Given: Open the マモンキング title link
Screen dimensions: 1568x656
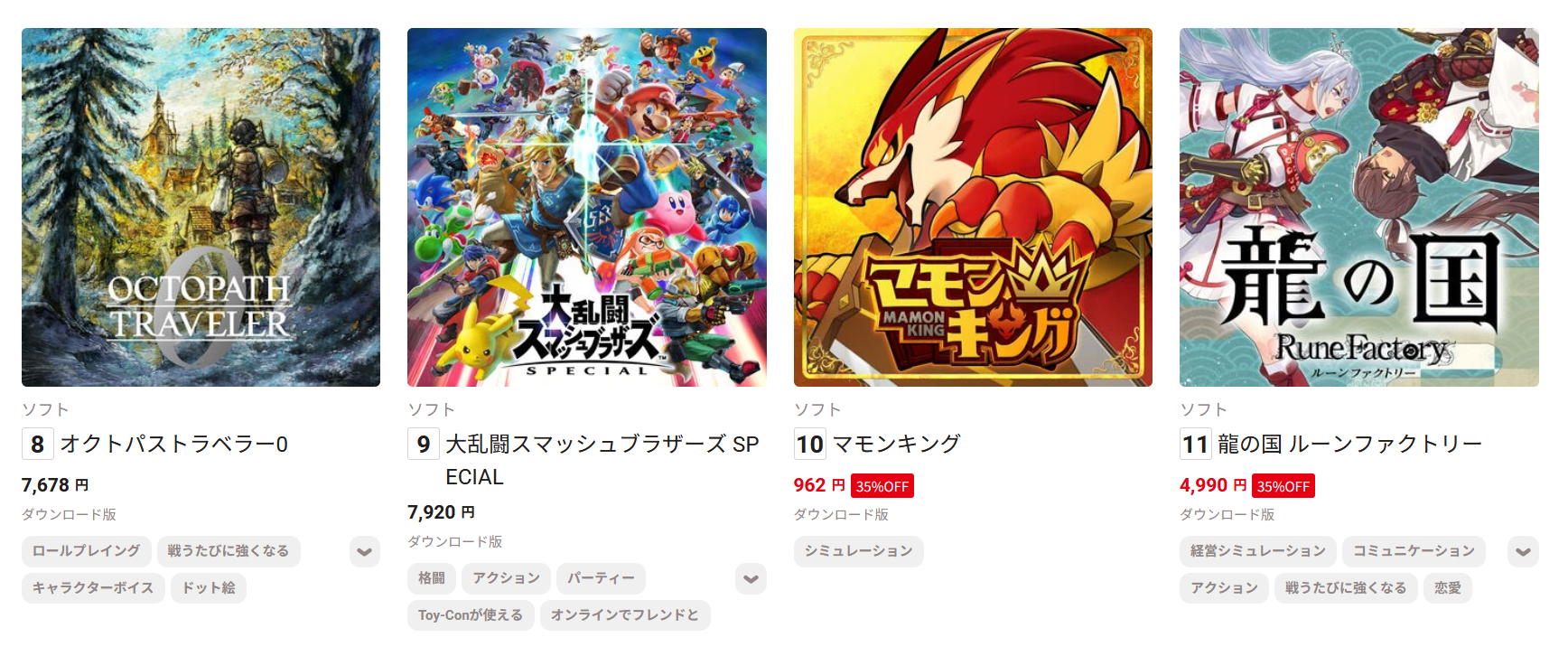Looking at the screenshot, I should [896, 444].
